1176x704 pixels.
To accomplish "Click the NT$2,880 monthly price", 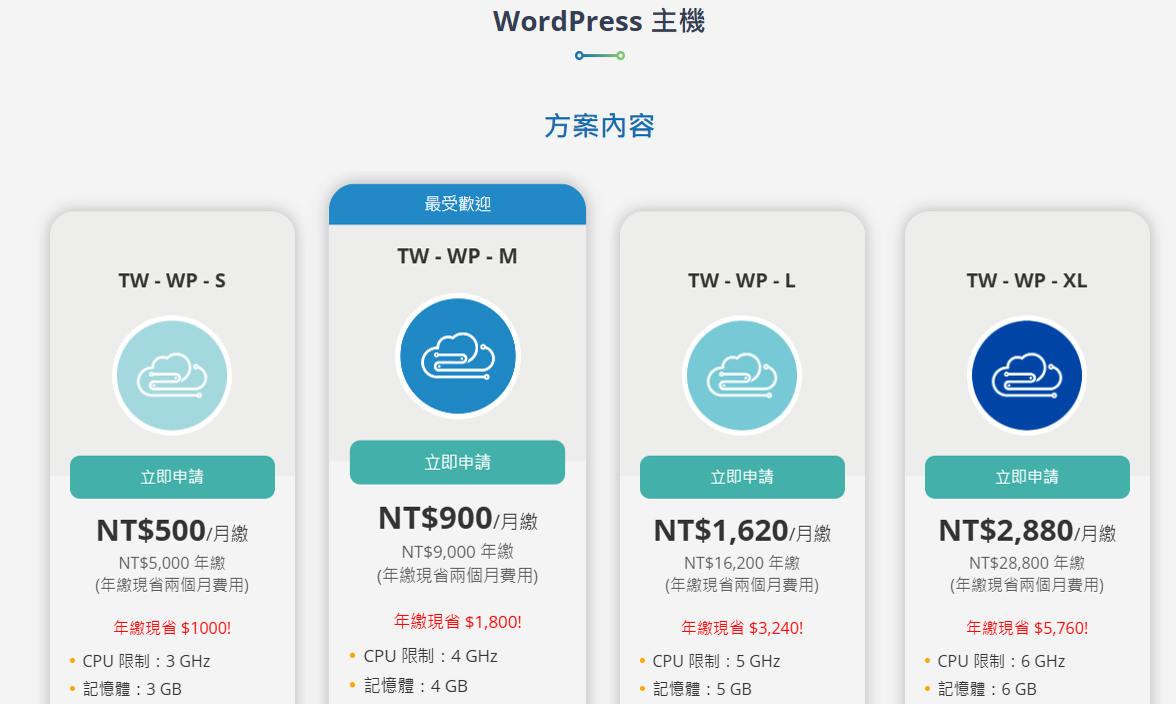I will [1027, 531].
